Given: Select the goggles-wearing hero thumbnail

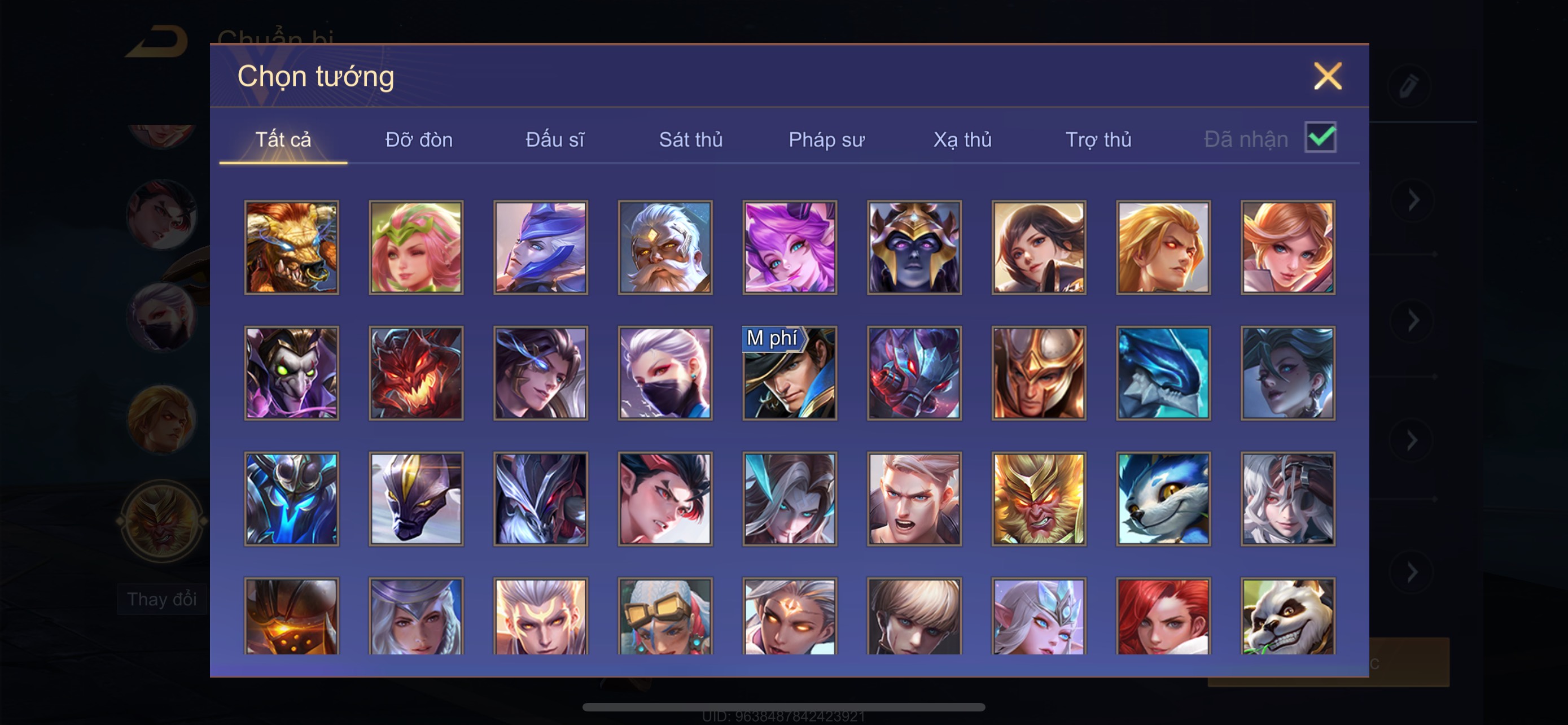Looking at the screenshot, I should click(665, 616).
